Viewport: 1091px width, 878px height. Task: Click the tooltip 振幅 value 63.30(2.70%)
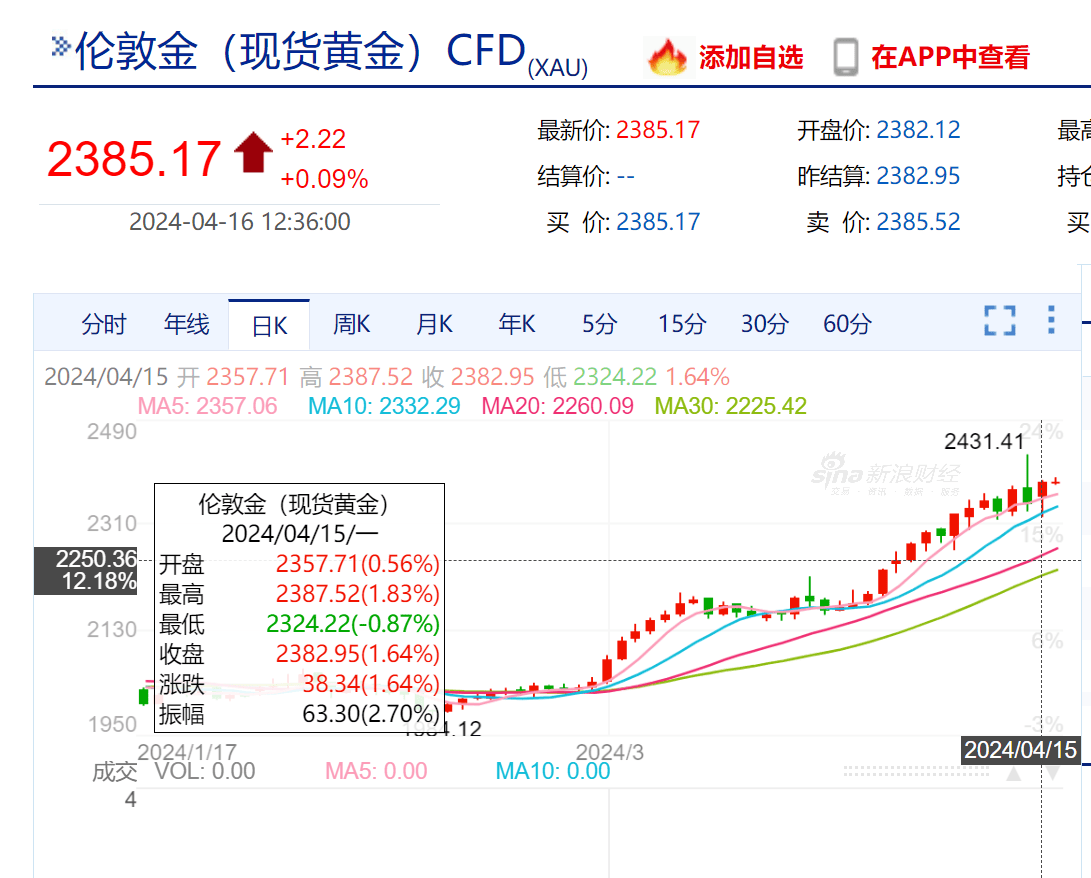(371, 713)
